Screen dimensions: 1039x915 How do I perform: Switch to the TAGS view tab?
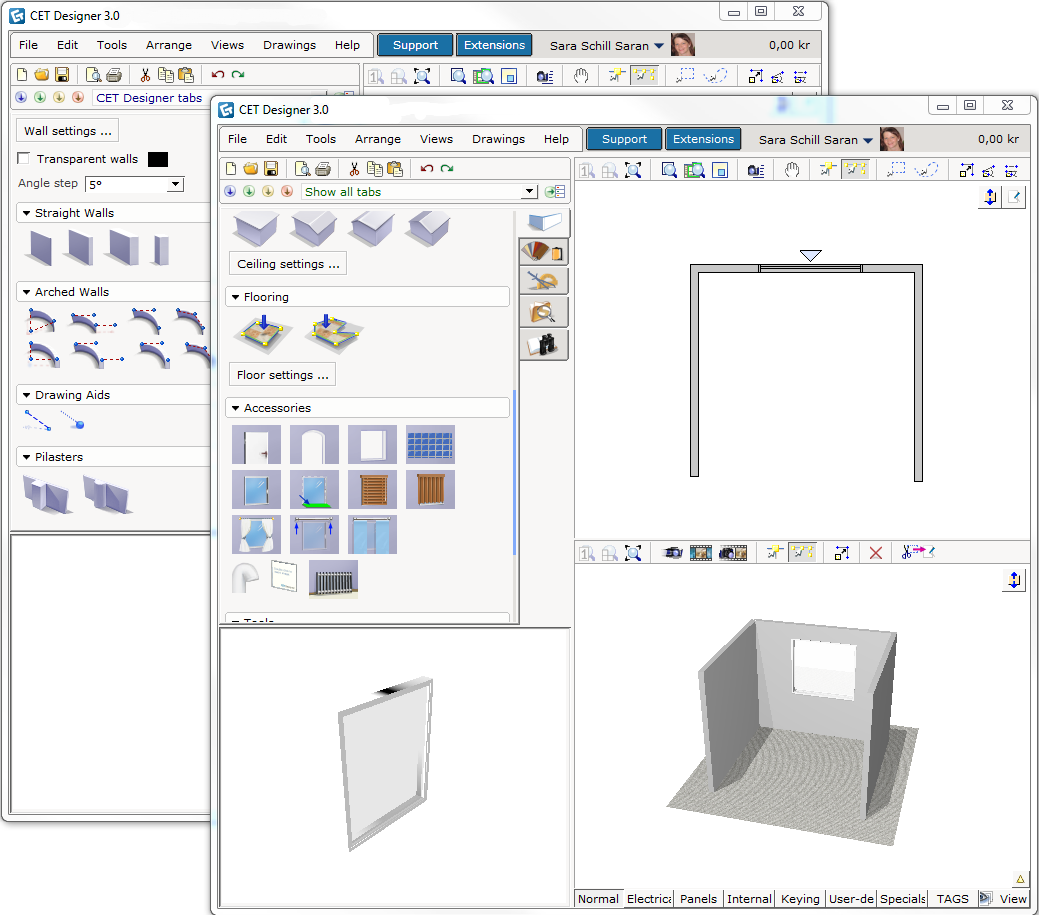pyautogui.click(x=952, y=898)
